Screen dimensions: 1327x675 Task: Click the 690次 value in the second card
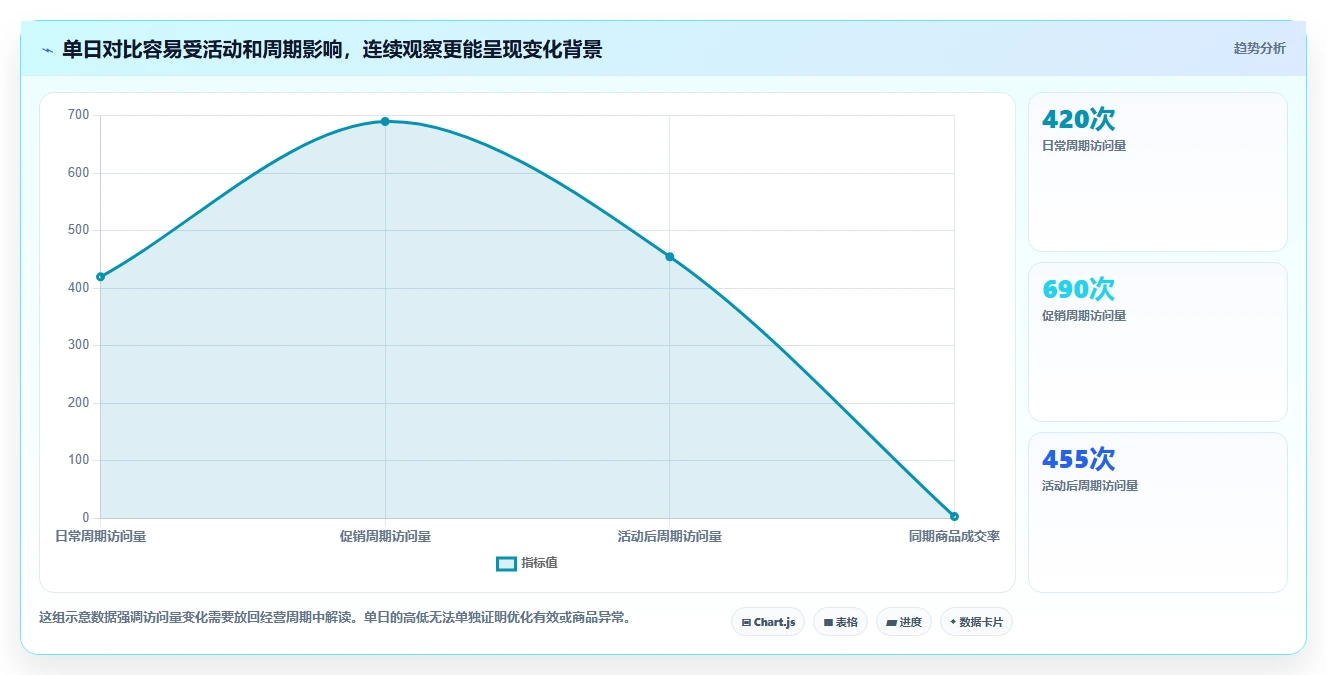pos(1078,289)
